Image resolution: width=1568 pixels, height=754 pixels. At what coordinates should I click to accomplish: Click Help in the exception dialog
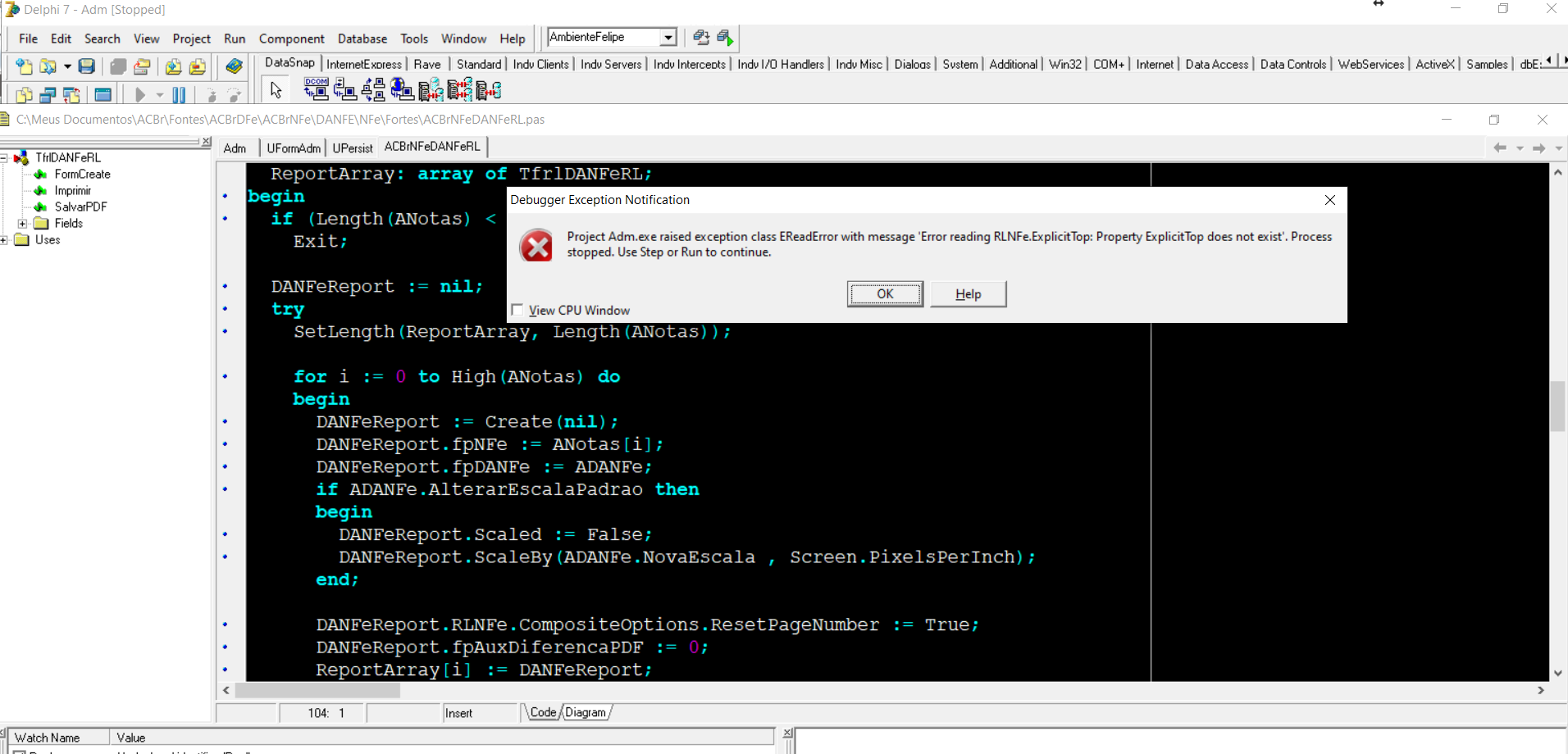(968, 293)
